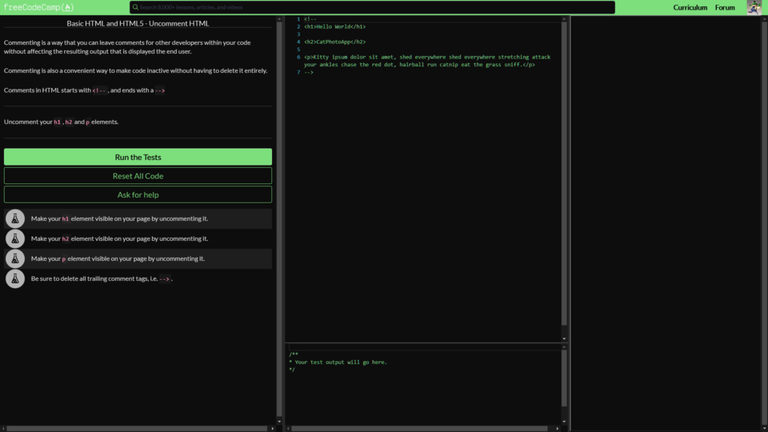Screen dimensions: 768x432
Task: Select the Ask for help button
Action: (x=138, y=195)
